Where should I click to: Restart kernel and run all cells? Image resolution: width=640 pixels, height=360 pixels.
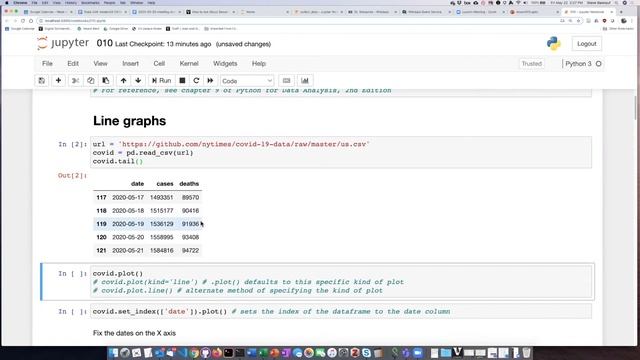click(210, 80)
